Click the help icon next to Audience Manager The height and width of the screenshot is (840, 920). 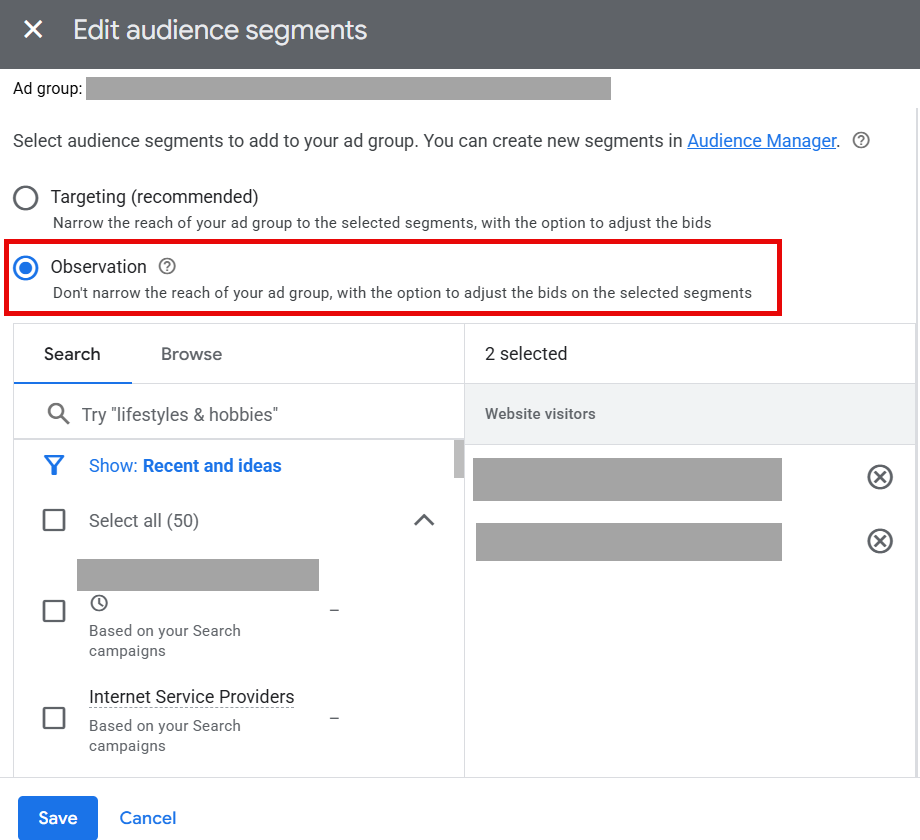tap(861, 140)
